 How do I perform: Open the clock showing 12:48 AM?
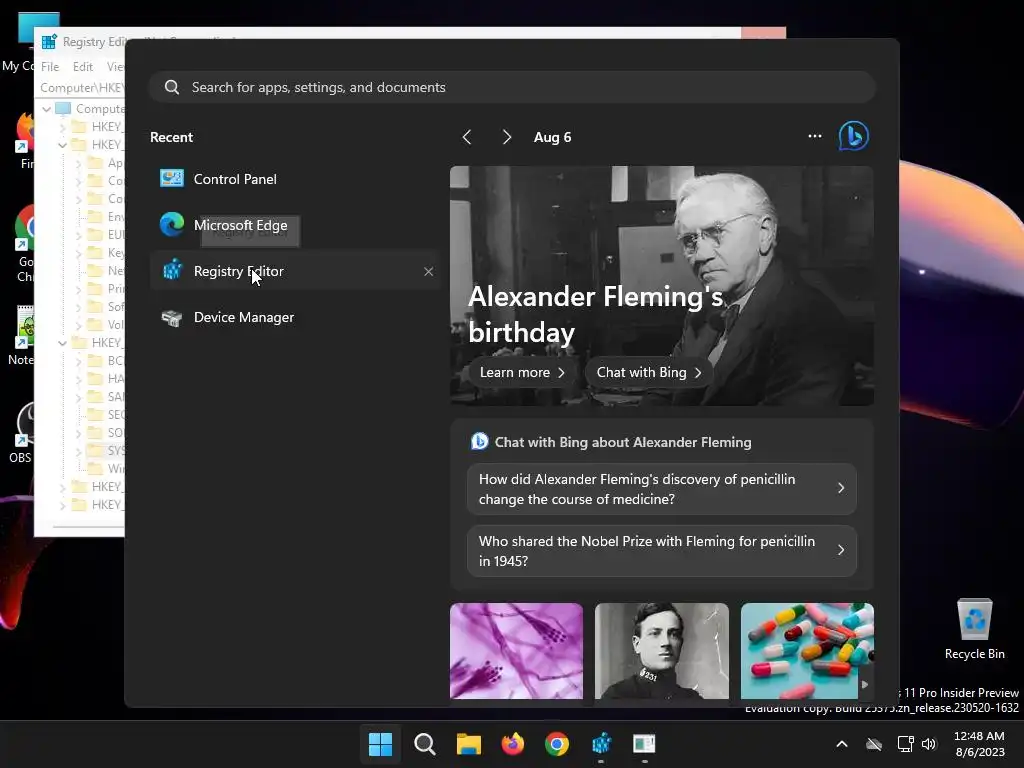(980, 744)
